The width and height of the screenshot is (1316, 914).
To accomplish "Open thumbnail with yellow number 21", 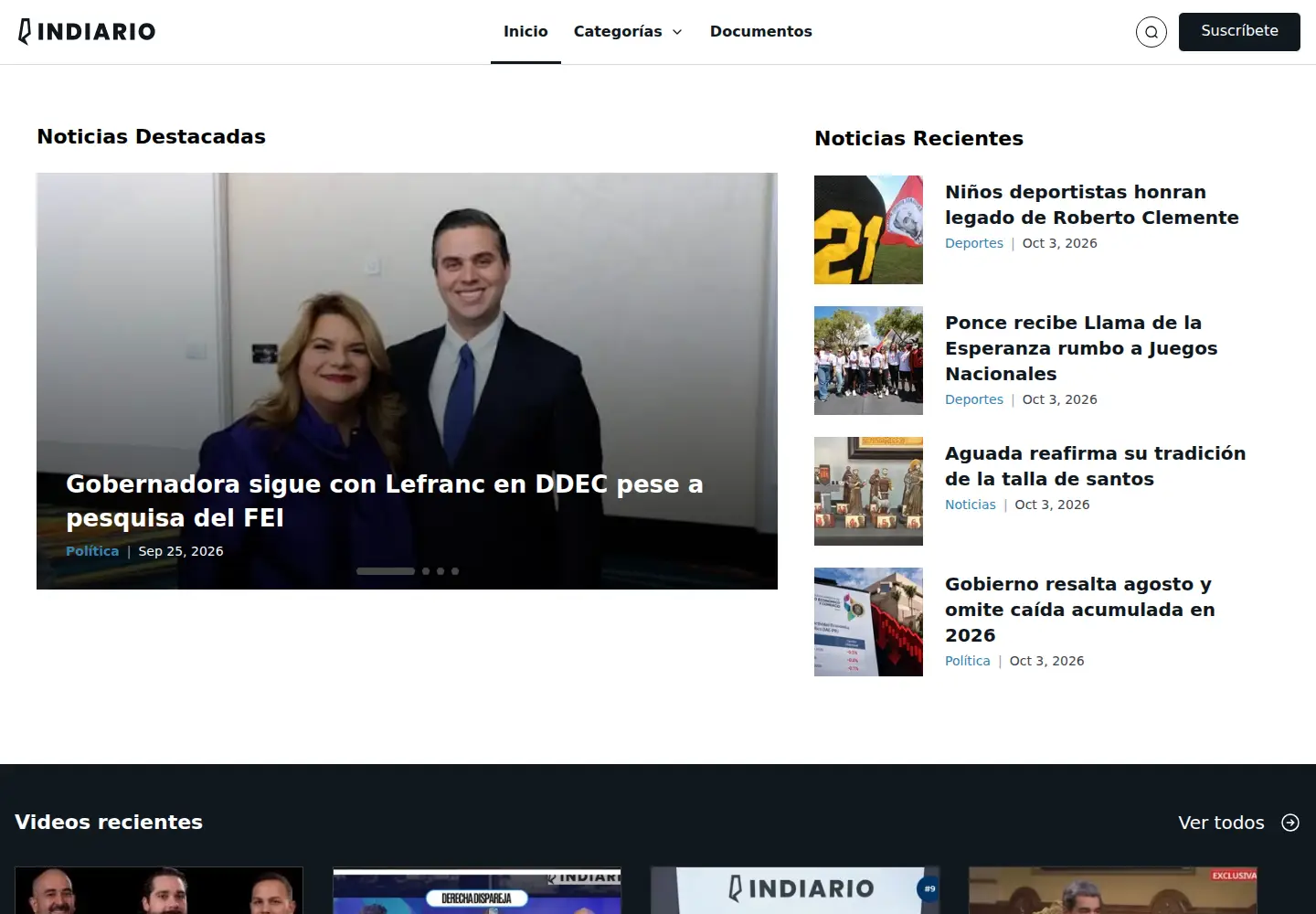I will tap(868, 229).
